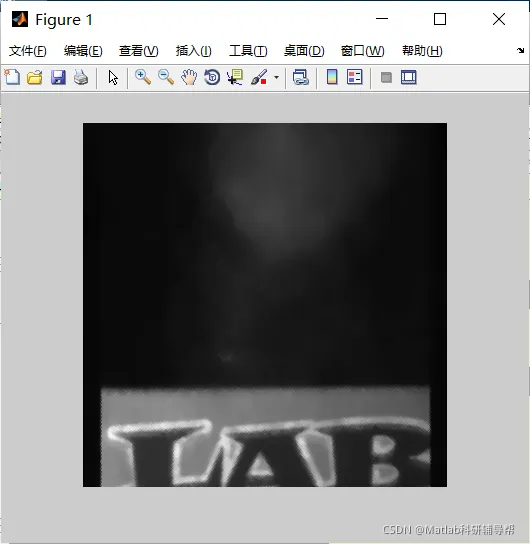The image size is (530, 544).
Task: Open the 窗口(W) menu
Action: point(362,51)
